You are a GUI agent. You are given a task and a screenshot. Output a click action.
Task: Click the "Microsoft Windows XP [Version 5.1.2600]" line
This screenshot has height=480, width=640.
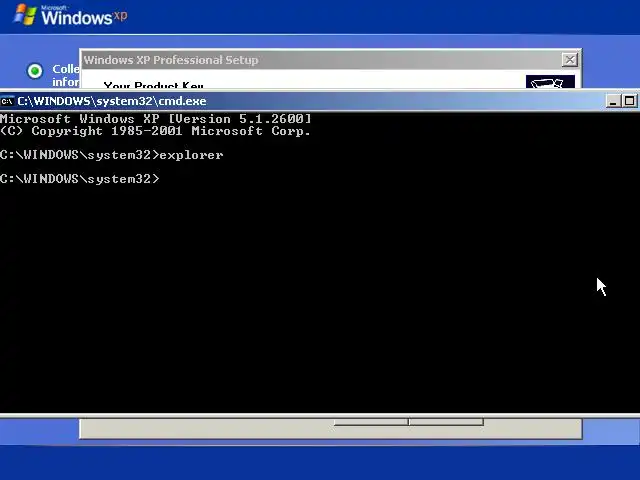pos(156,119)
